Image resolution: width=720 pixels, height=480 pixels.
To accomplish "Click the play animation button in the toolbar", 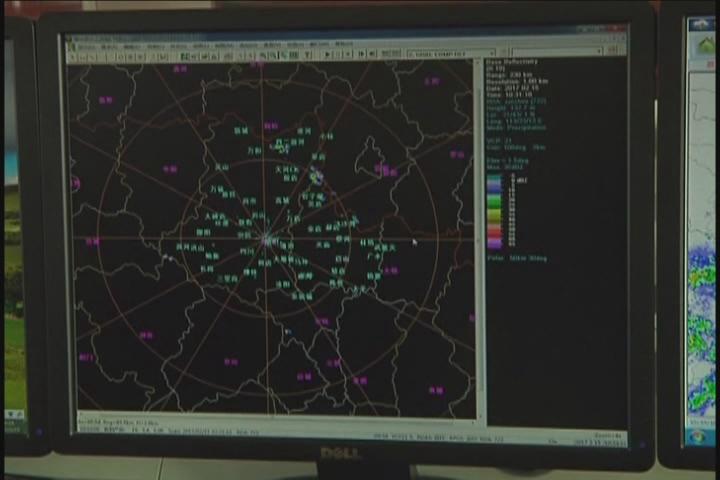I will point(327,54).
